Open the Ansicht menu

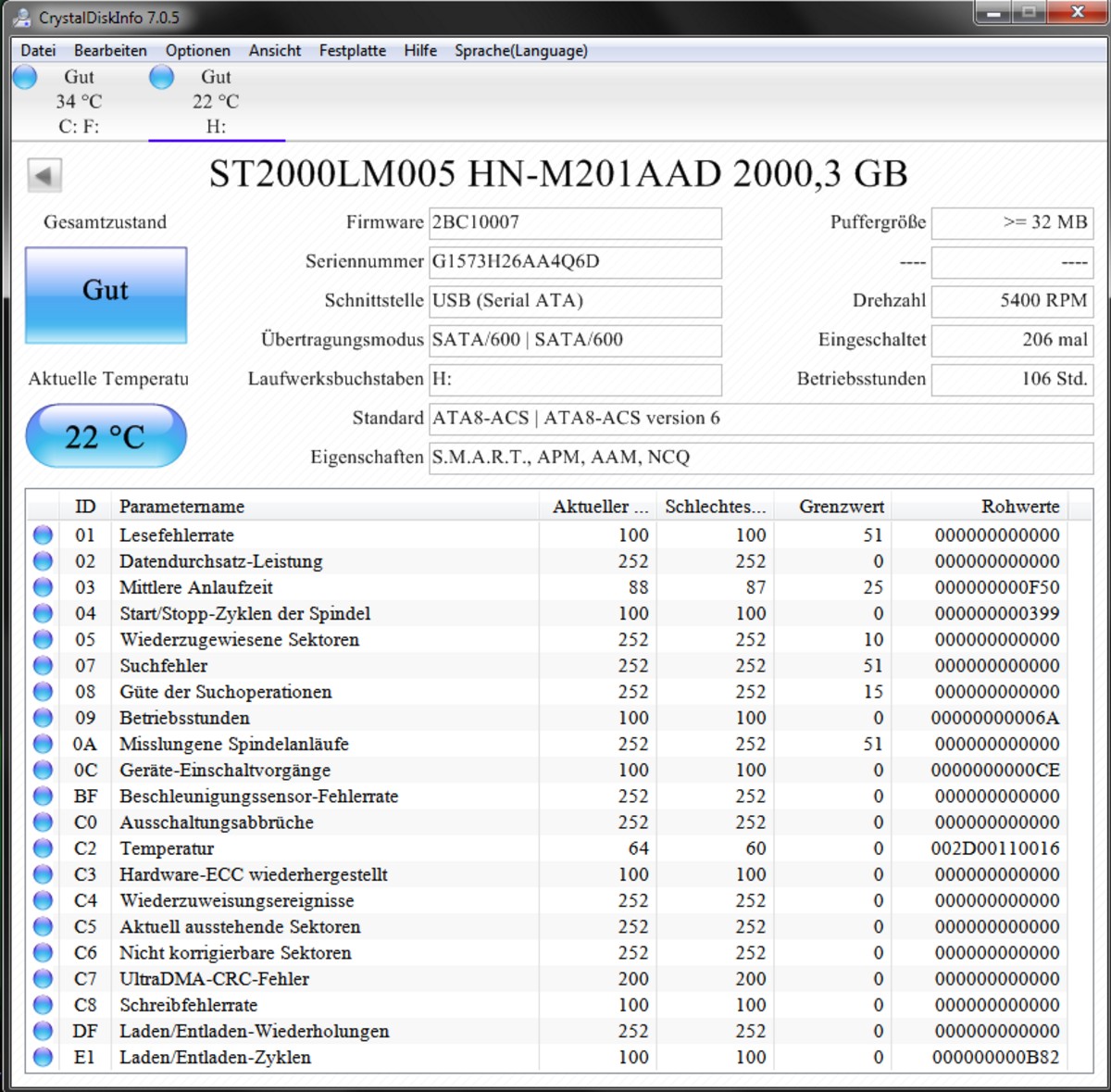[275, 51]
